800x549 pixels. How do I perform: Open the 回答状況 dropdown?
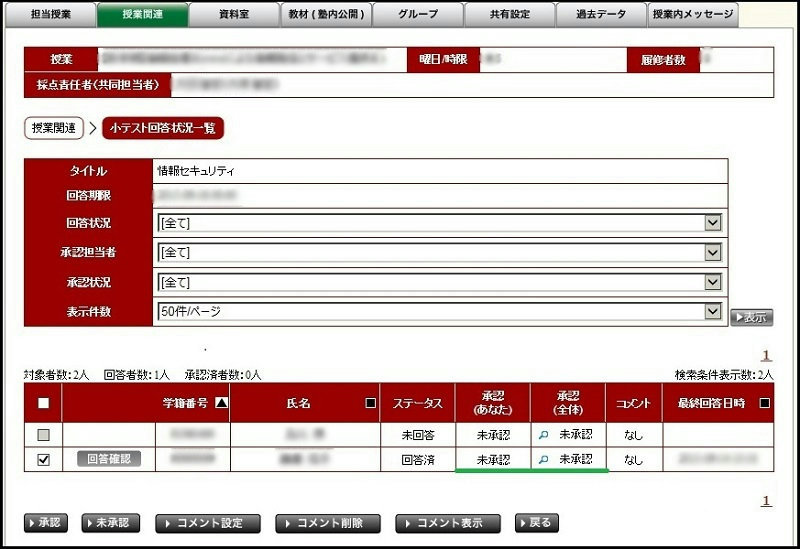tap(712, 223)
